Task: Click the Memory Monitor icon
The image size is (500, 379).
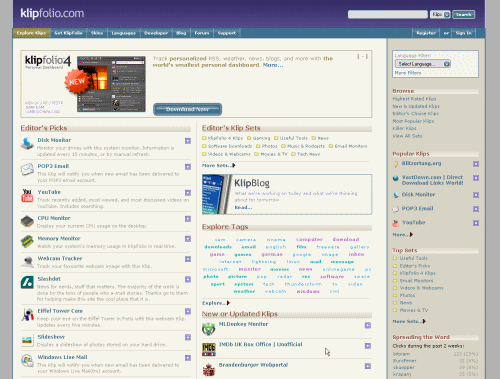Action: (x=27, y=241)
